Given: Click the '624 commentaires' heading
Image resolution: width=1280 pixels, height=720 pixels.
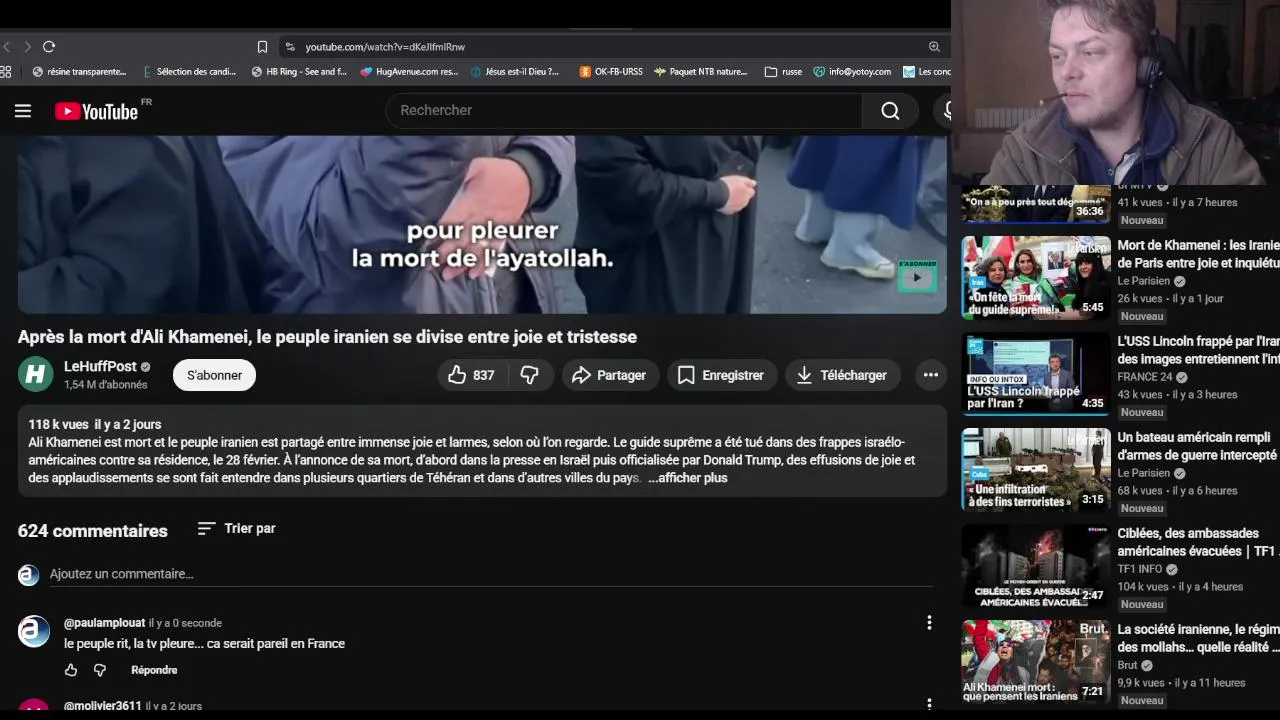Looking at the screenshot, I should [93, 531].
